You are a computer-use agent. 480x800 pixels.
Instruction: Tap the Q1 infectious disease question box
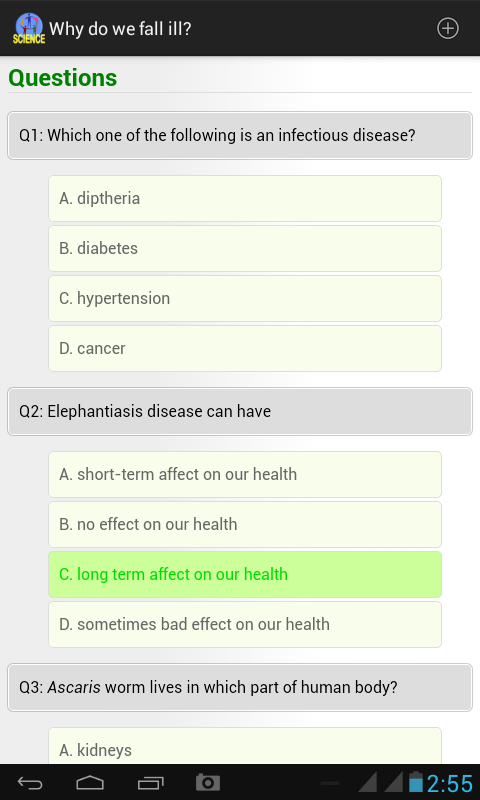click(240, 136)
